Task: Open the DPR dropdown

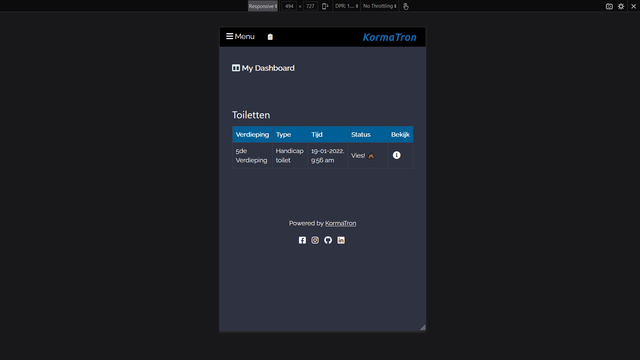Action: click(346, 6)
